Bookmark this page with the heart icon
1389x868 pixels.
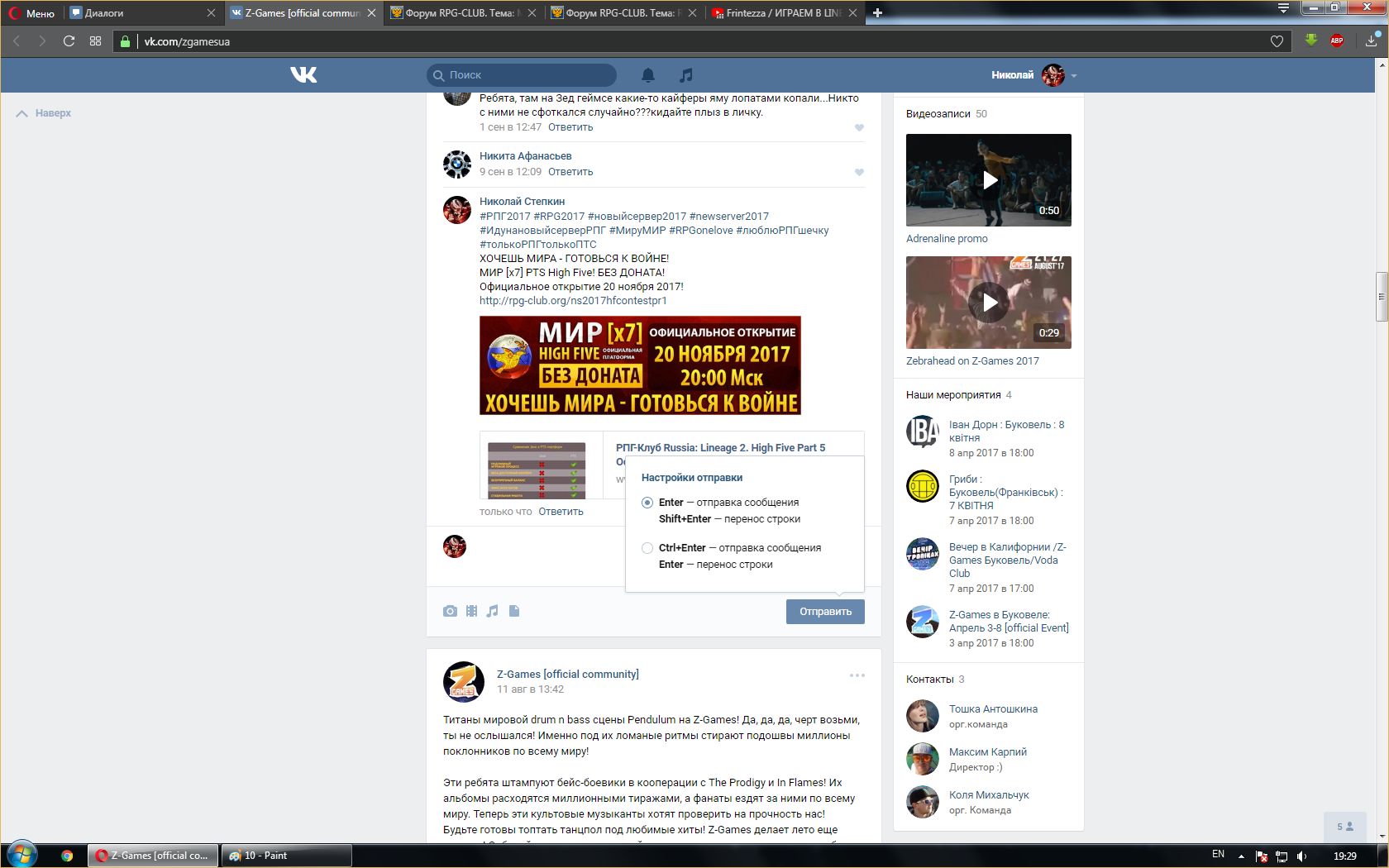tap(1277, 41)
